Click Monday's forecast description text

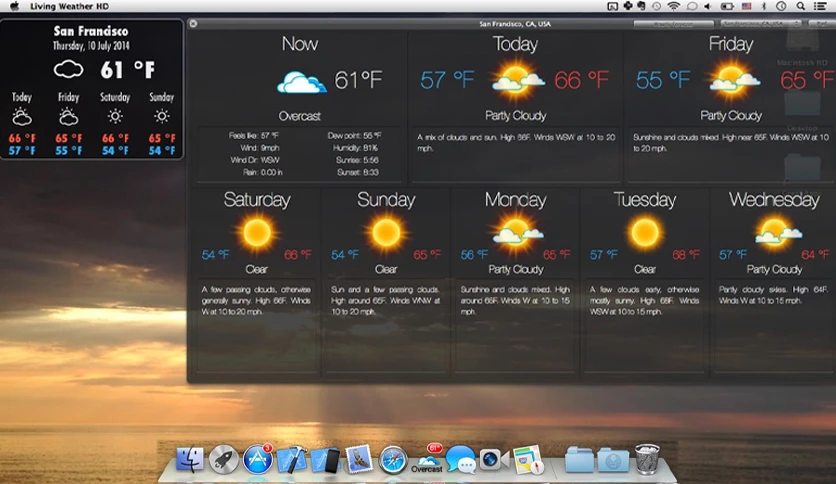coord(516,301)
